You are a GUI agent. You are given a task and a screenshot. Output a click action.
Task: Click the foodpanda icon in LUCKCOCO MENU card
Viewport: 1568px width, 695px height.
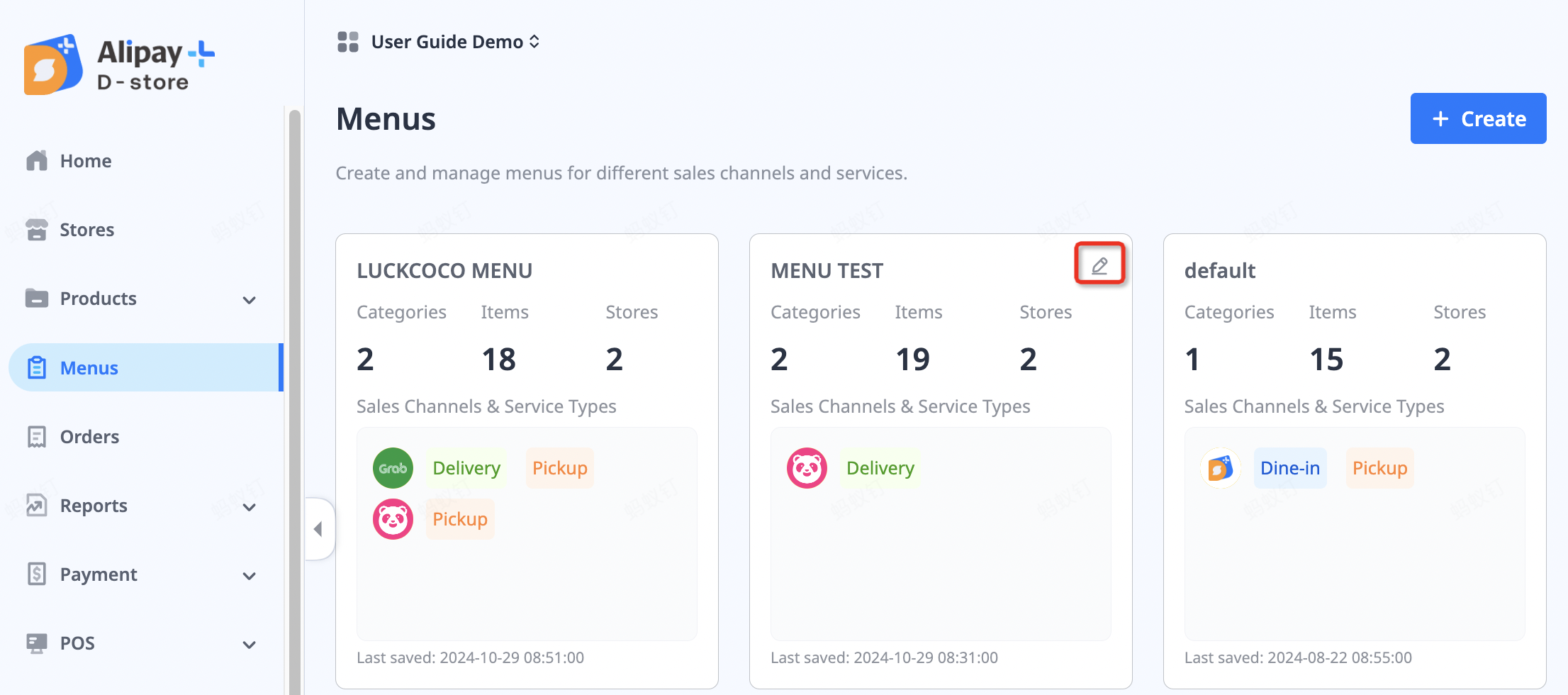pyautogui.click(x=393, y=519)
